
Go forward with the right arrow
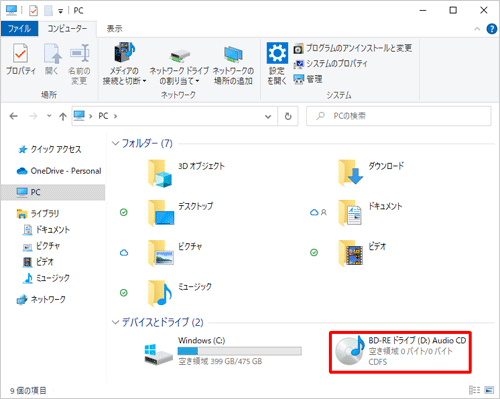[x=33, y=116]
